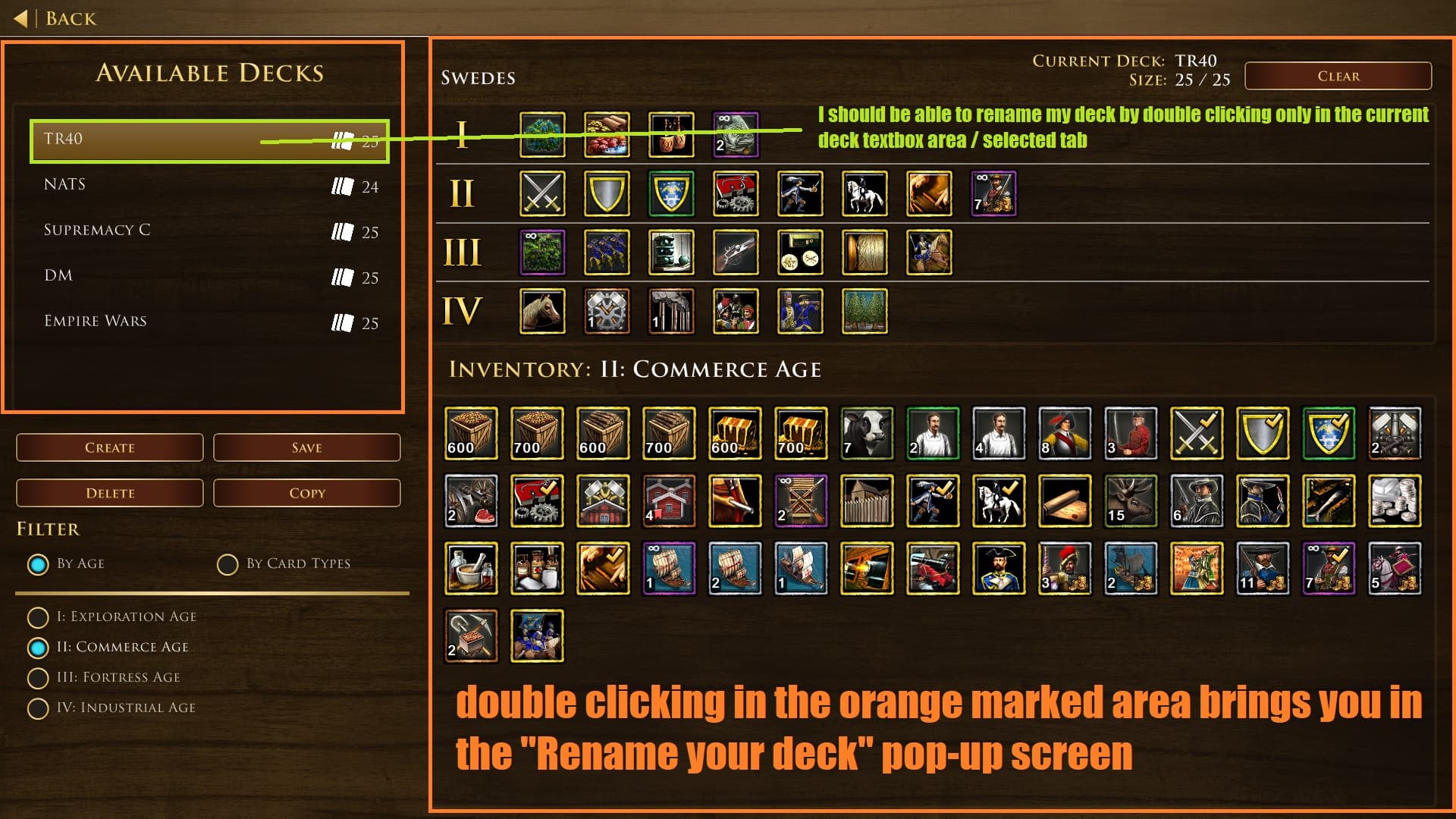Viewport: 1456px width, 819px height.
Task: Clear the current deck
Action: click(x=1338, y=76)
